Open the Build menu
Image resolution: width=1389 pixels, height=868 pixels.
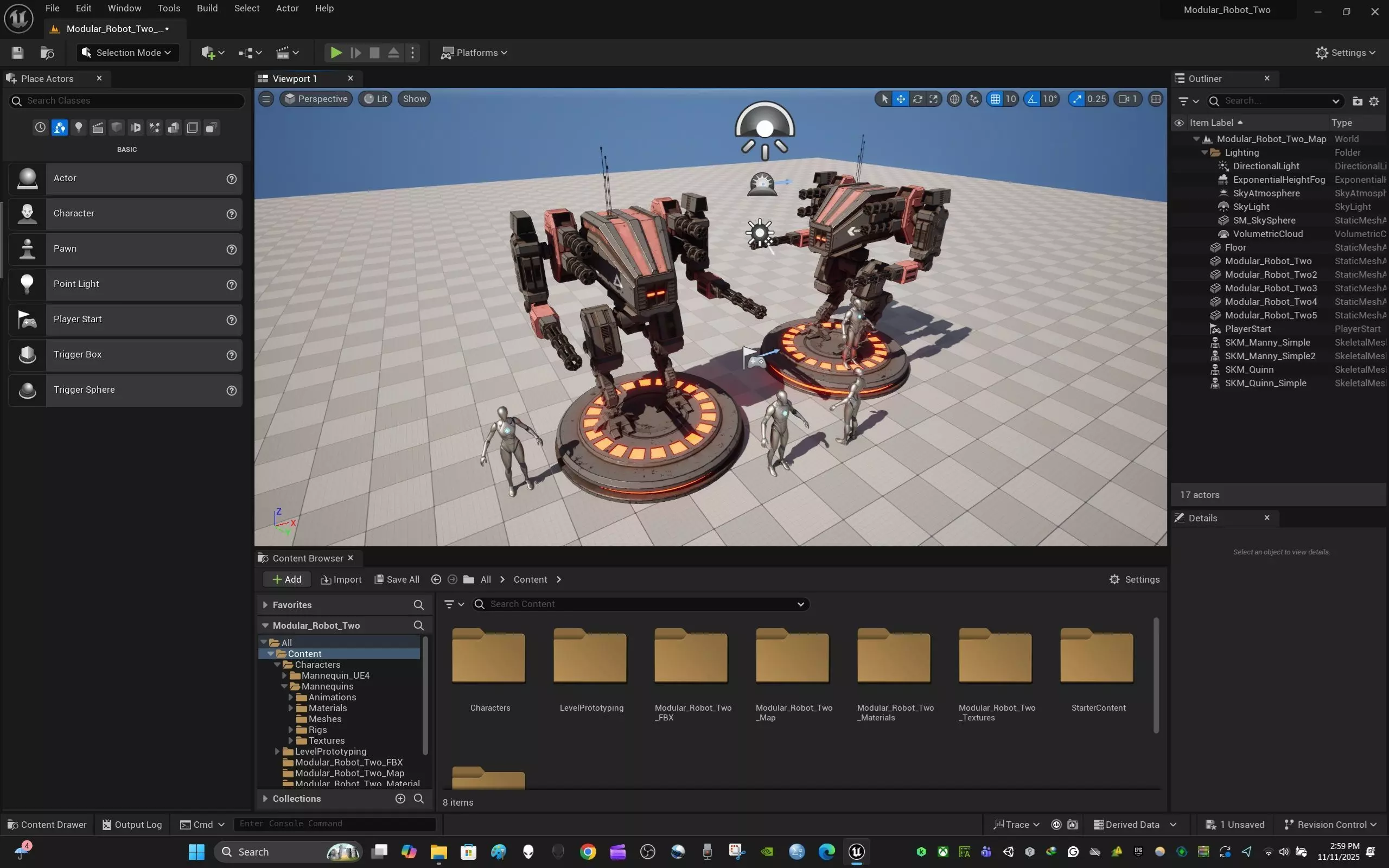(207, 8)
